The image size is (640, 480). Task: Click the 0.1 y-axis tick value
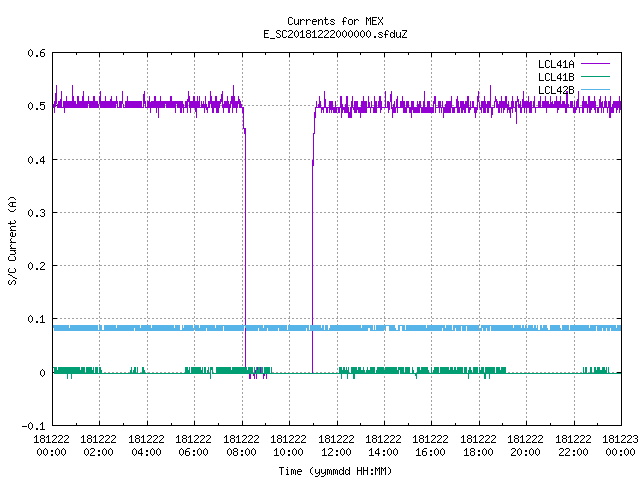pyautogui.click(x=36, y=319)
